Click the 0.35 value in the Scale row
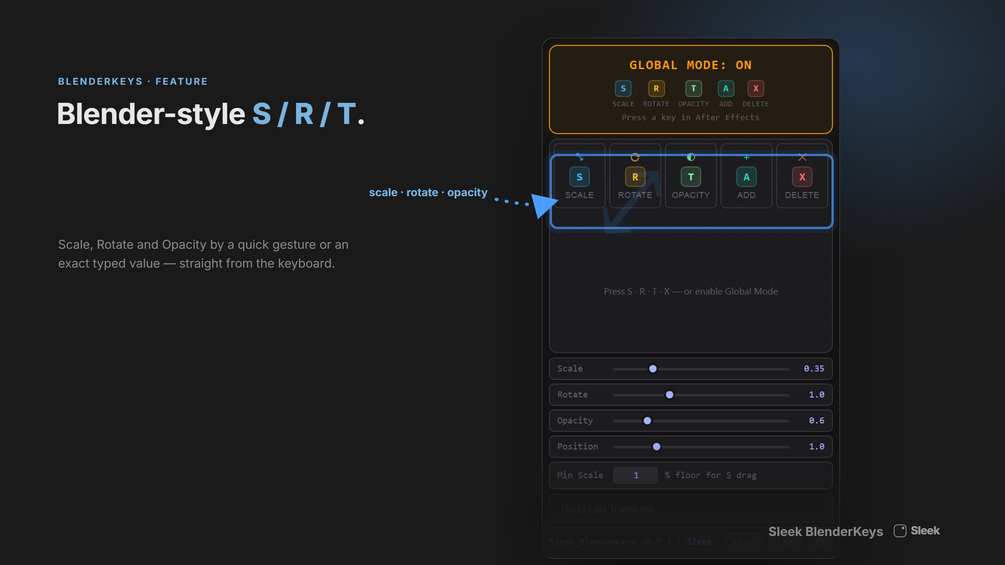The height and width of the screenshot is (565, 1005). [x=814, y=369]
